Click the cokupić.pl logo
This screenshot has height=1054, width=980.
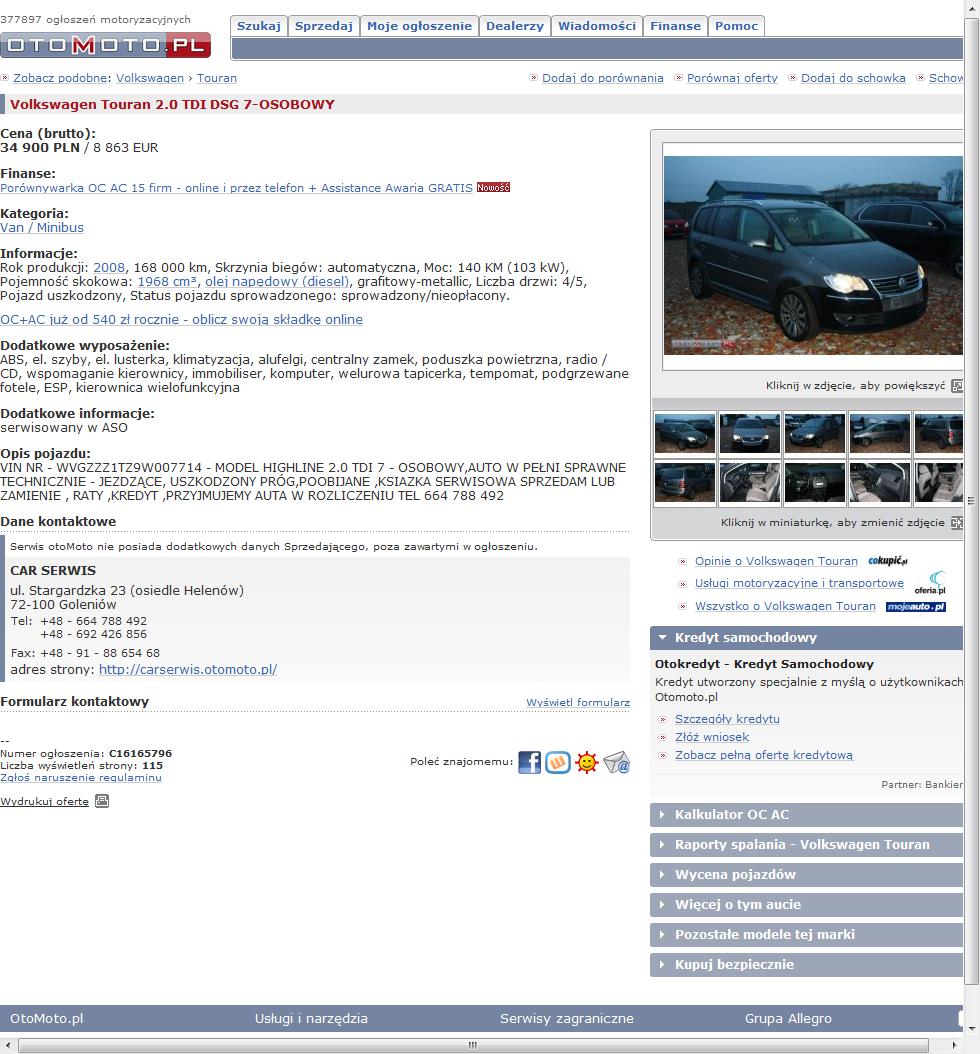(887, 561)
